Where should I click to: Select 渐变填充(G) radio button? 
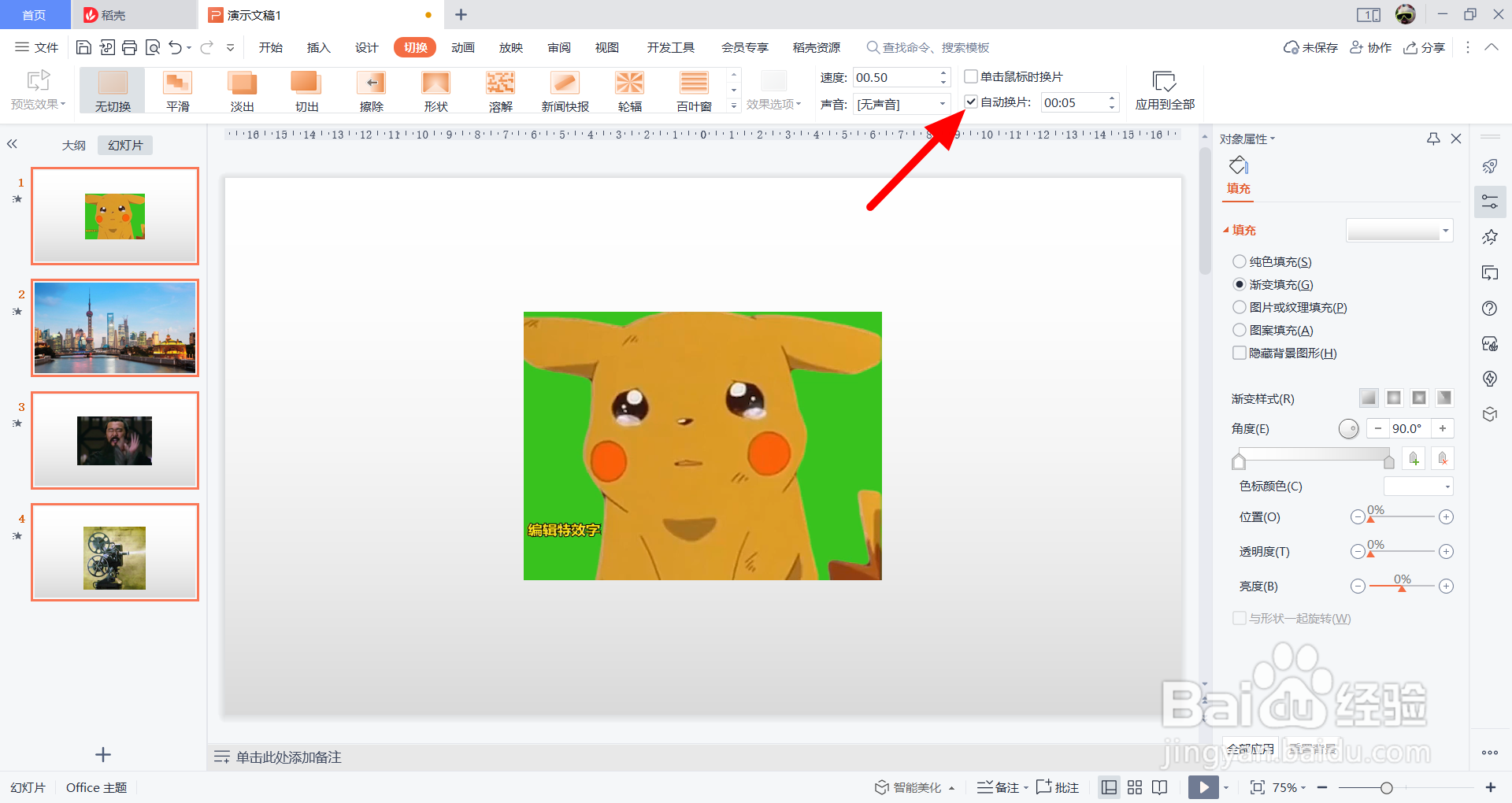(1240, 284)
